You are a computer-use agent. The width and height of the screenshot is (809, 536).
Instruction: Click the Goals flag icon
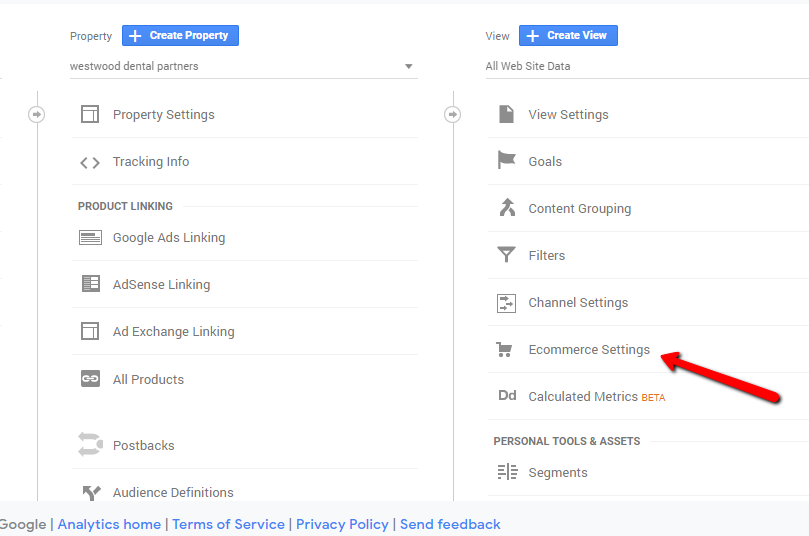point(506,160)
